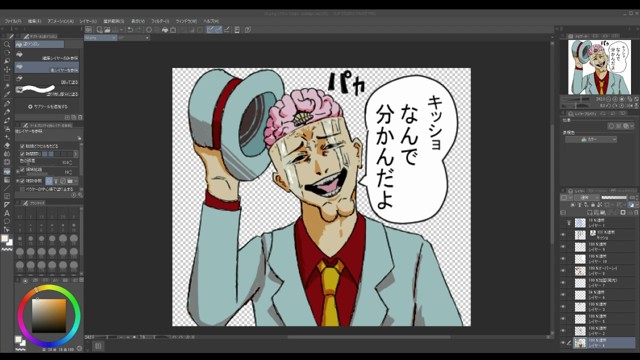Click the Open file folder icon
The height and width of the screenshot is (360, 640).
tap(107, 30)
